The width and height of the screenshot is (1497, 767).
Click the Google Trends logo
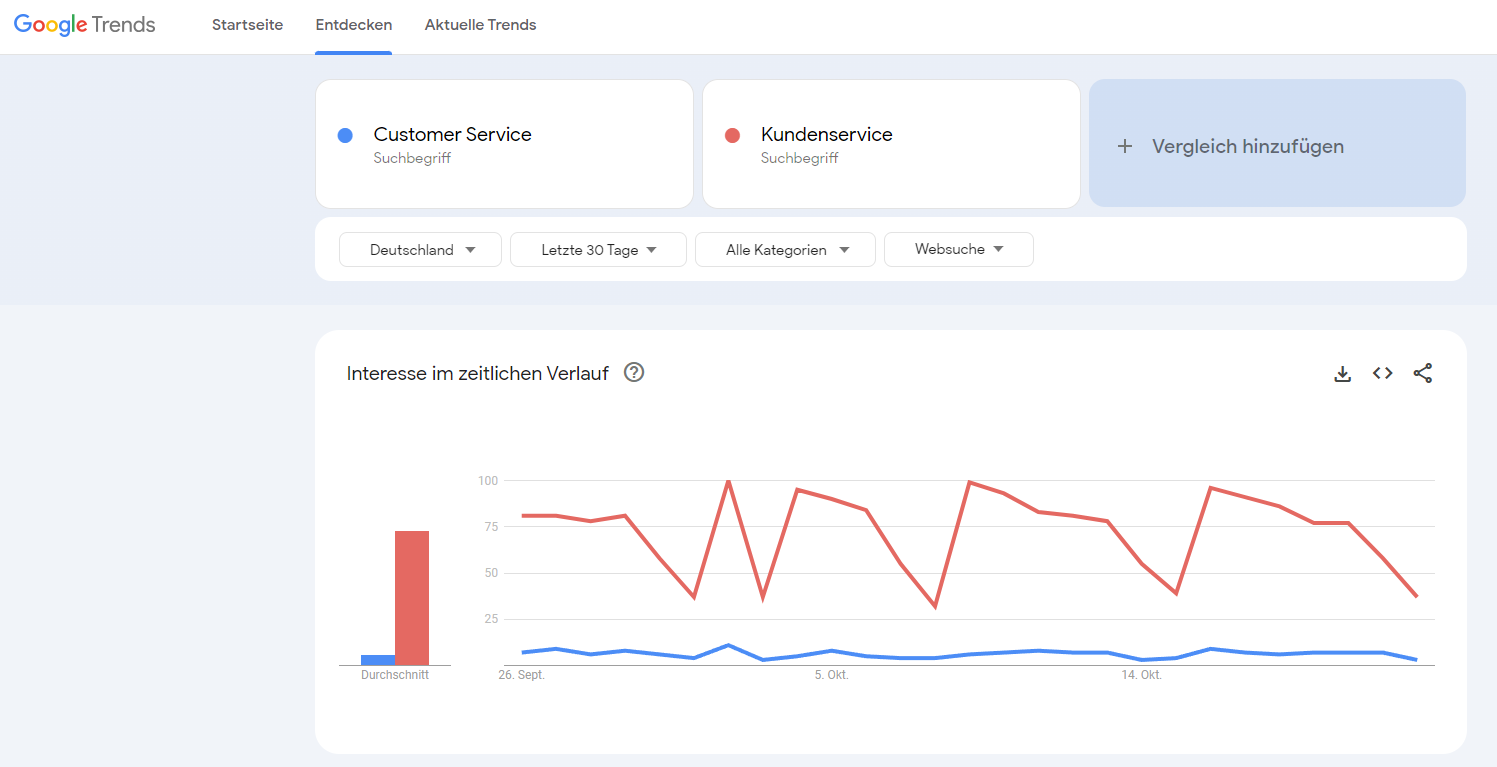(85, 25)
